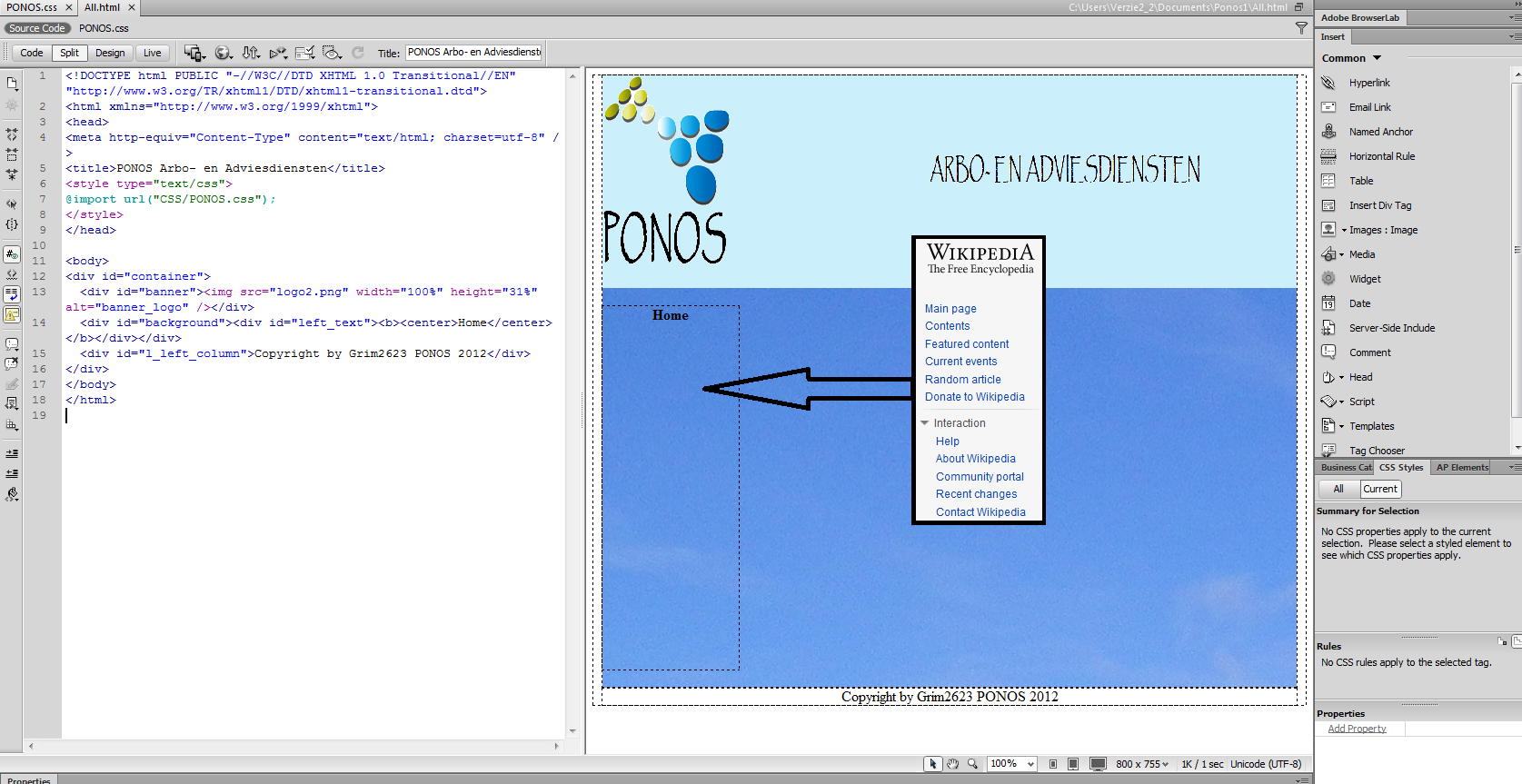Open Apply Comment dropdown icon
This screenshot has height=784, width=1522.
pos(12,344)
